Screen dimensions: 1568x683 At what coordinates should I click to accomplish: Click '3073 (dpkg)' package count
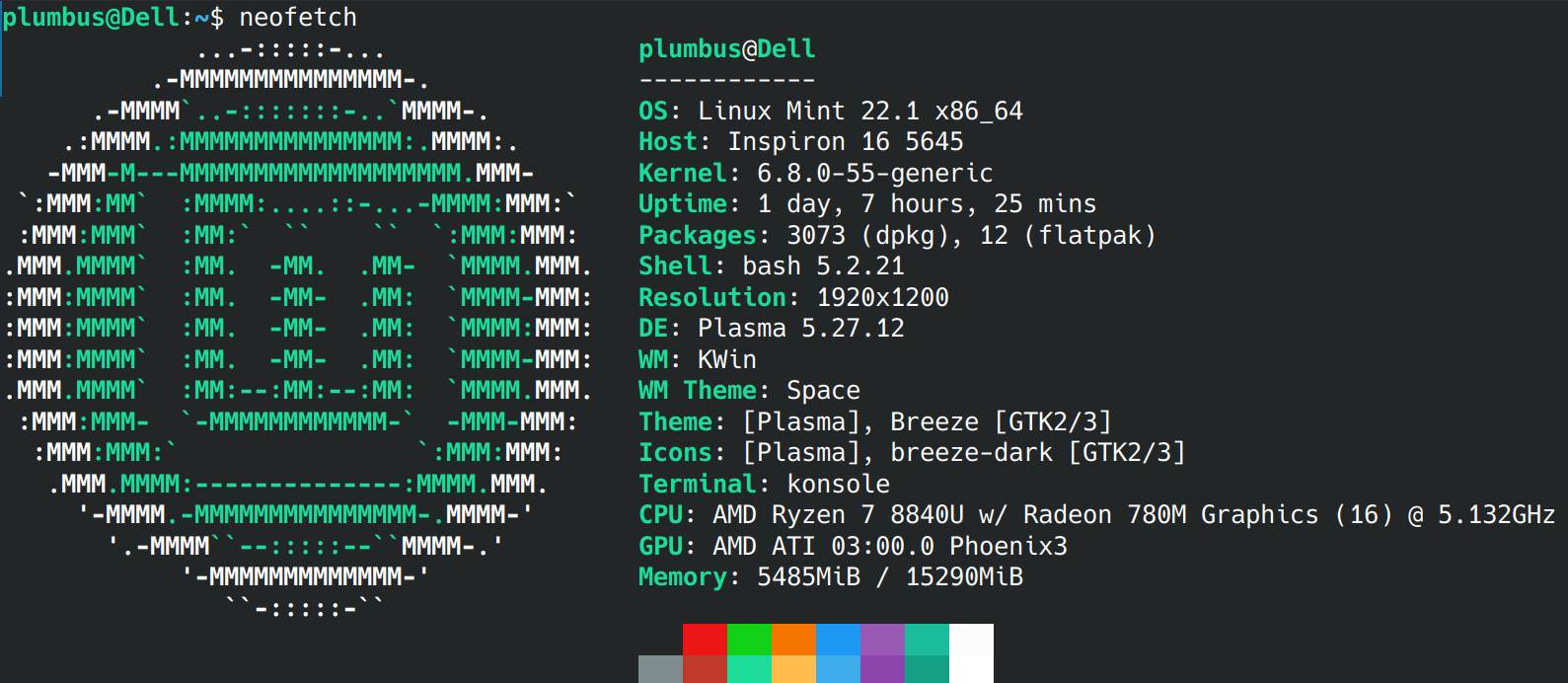click(875, 235)
